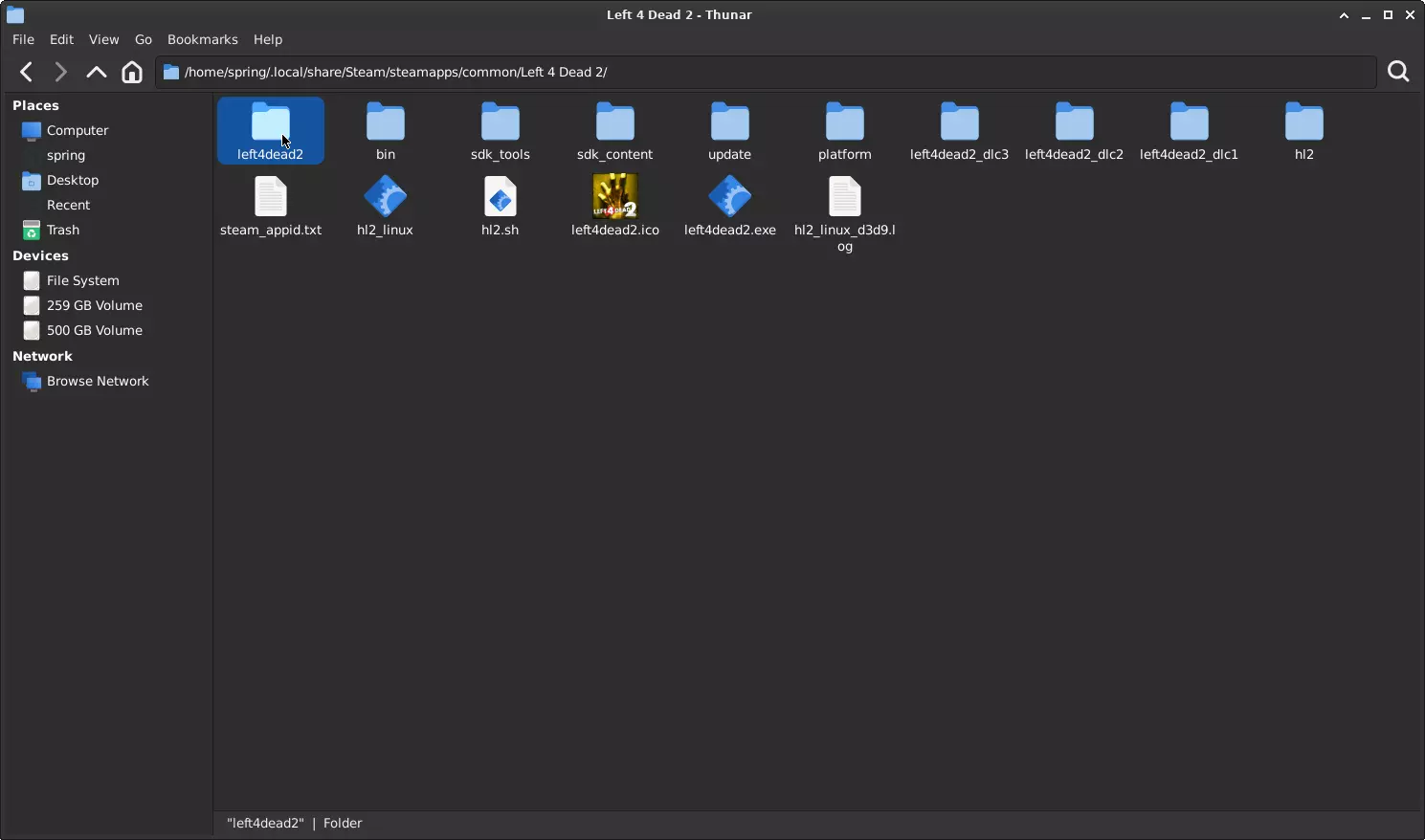Image resolution: width=1425 pixels, height=840 pixels.
Task: Open the Go menu
Action: pos(144,39)
